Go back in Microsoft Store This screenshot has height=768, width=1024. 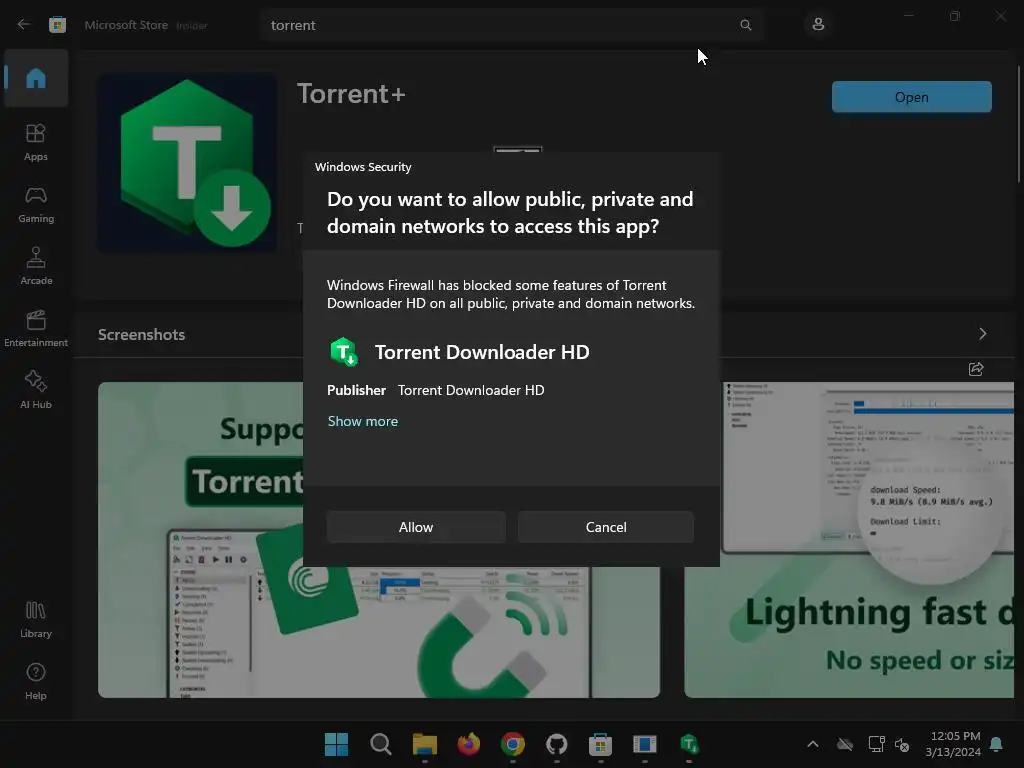pos(24,25)
